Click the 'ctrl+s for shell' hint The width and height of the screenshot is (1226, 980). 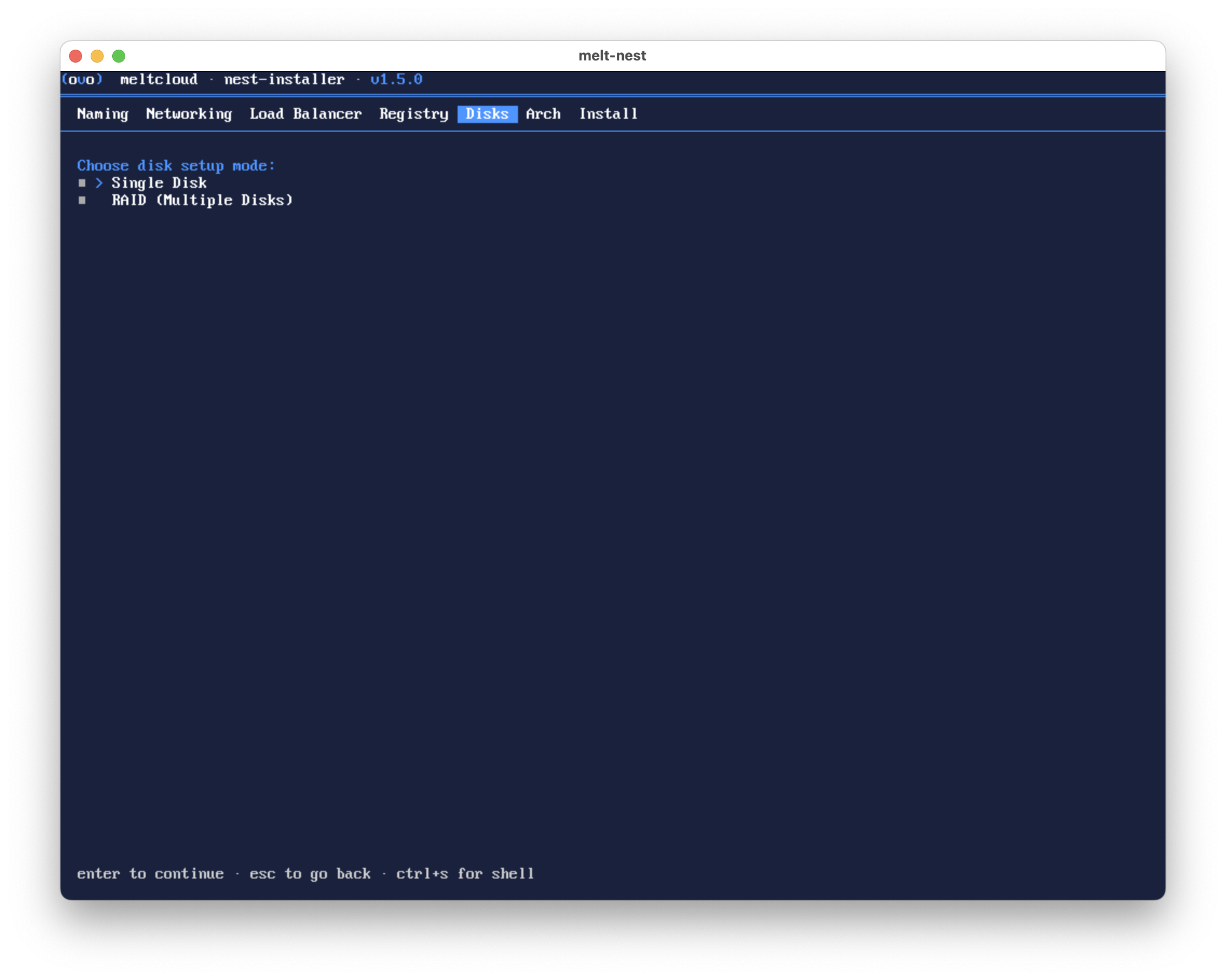465,874
